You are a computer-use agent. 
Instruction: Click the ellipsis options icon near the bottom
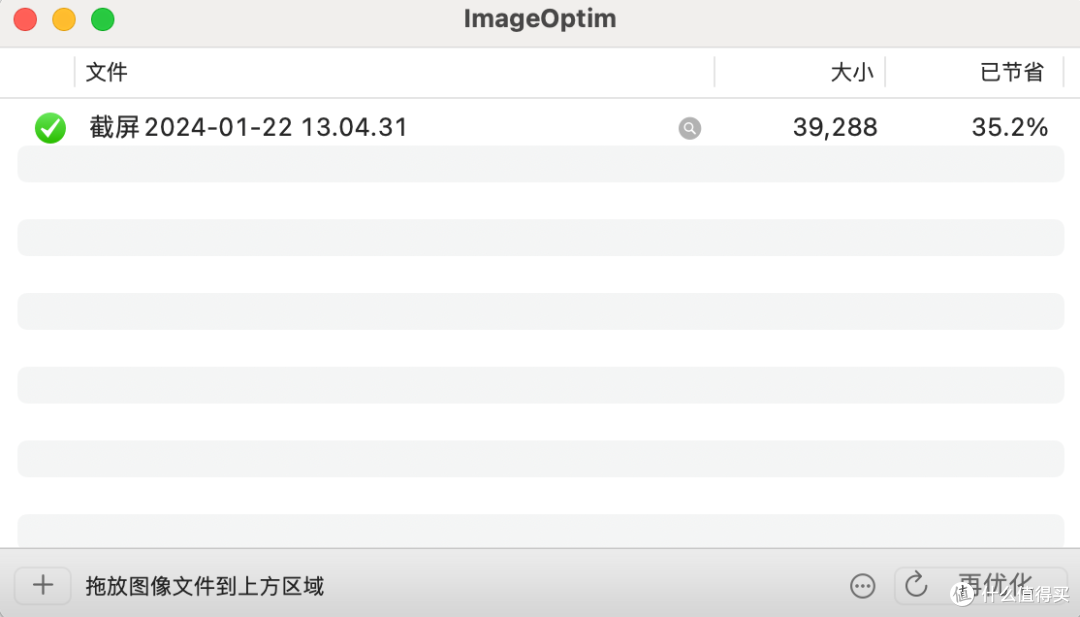[x=862, y=586]
